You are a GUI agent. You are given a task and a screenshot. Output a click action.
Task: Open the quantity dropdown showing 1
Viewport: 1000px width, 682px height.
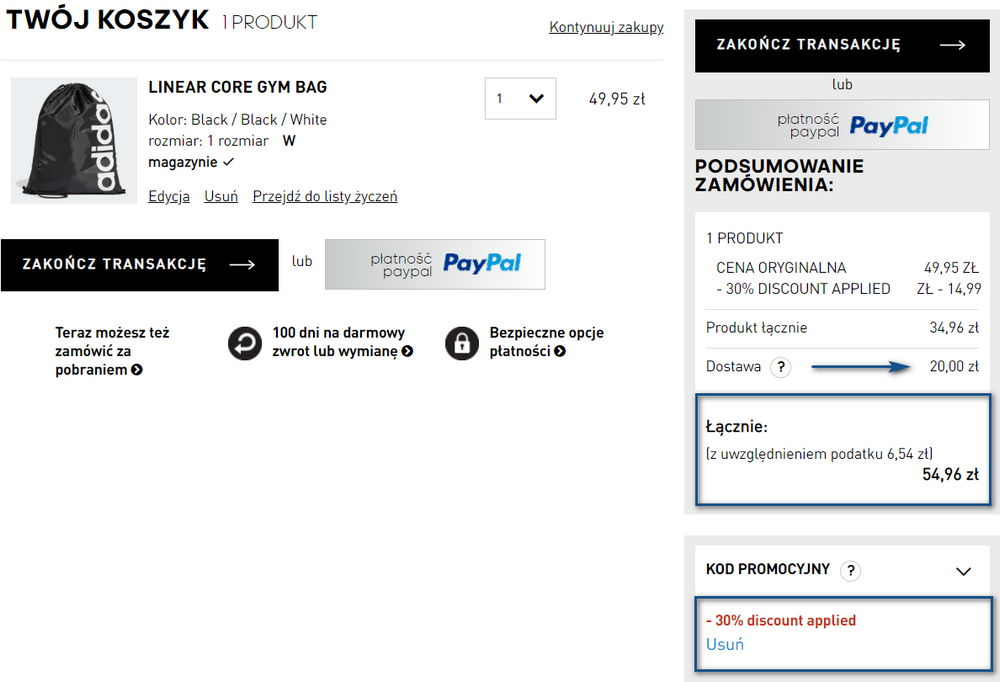pos(520,98)
